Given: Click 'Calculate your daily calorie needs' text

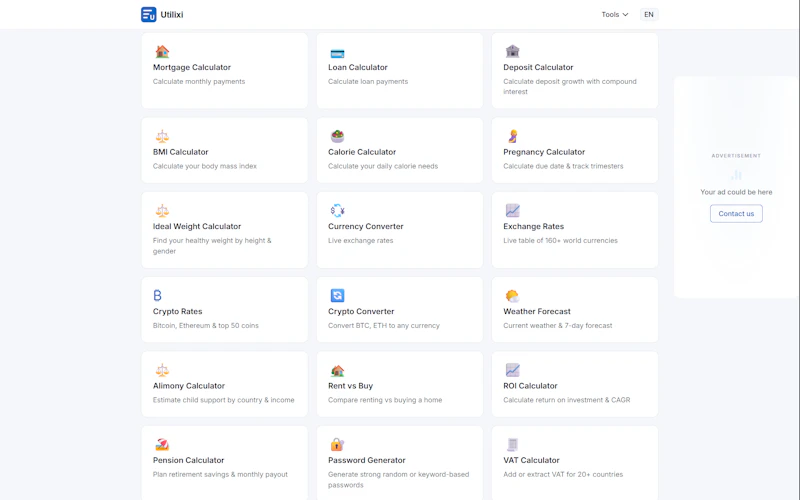Looking at the screenshot, I should [x=383, y=166].
